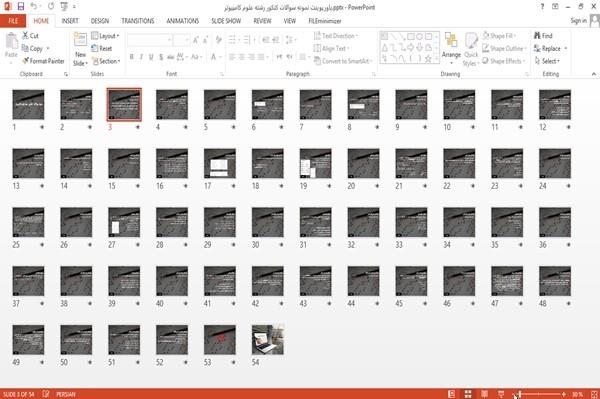Click the Clear Formatting icon
This screenshot has height=399, width=600.
pyautogui.click(x=218, y=40)
